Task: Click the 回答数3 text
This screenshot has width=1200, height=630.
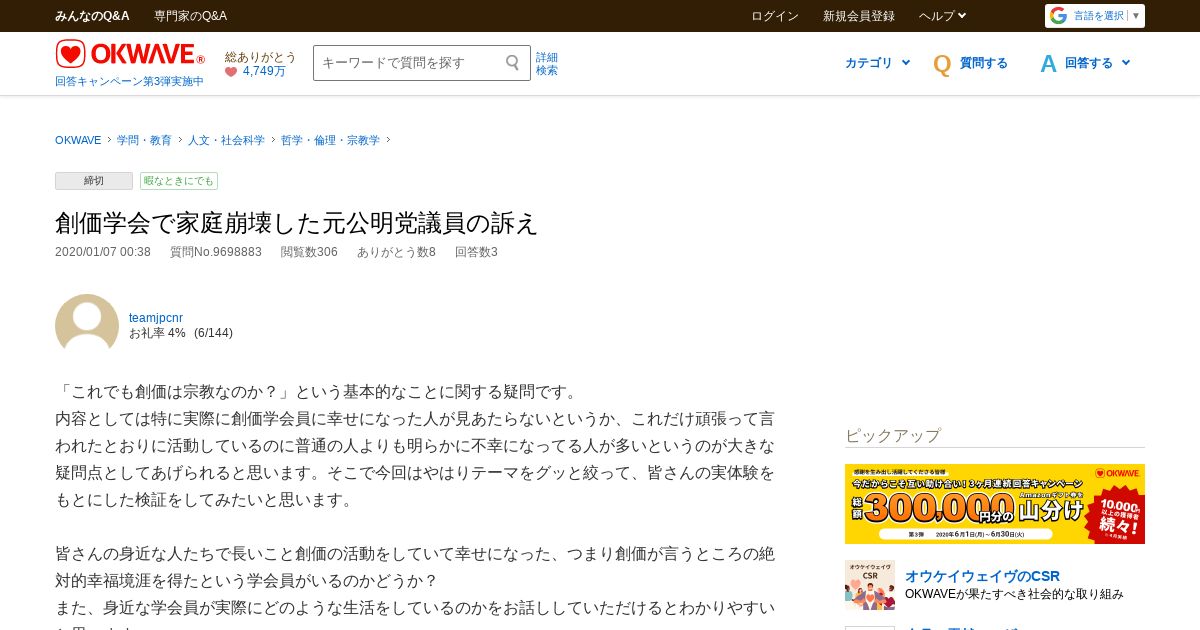Action: point(476,252)
